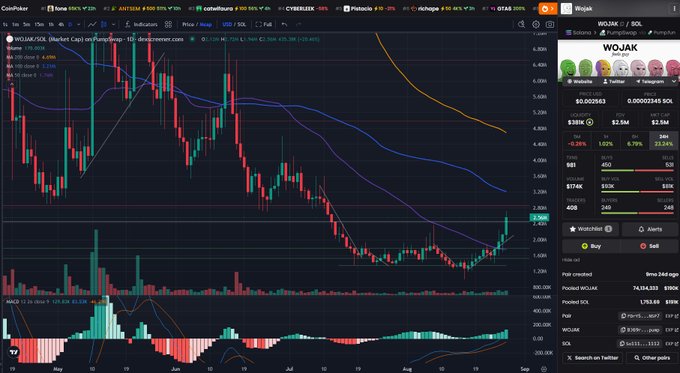Expand chart type dropdown arrow
The width and height of the screenshot is (680, 373).
tap(114, 25)
